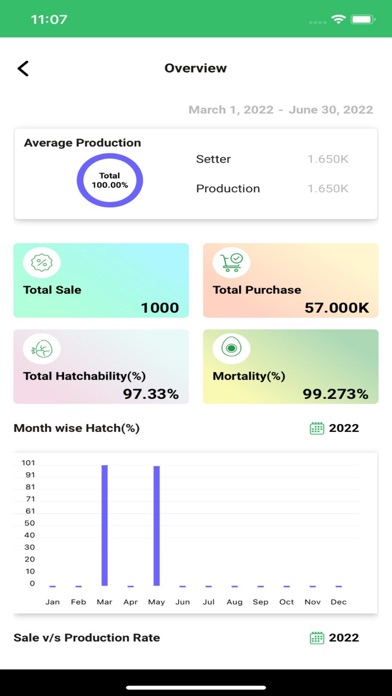The width and height of the screenshot is (392, 696).
Task: Tap the 99.273% mortality value
Action: coord(336,394)
